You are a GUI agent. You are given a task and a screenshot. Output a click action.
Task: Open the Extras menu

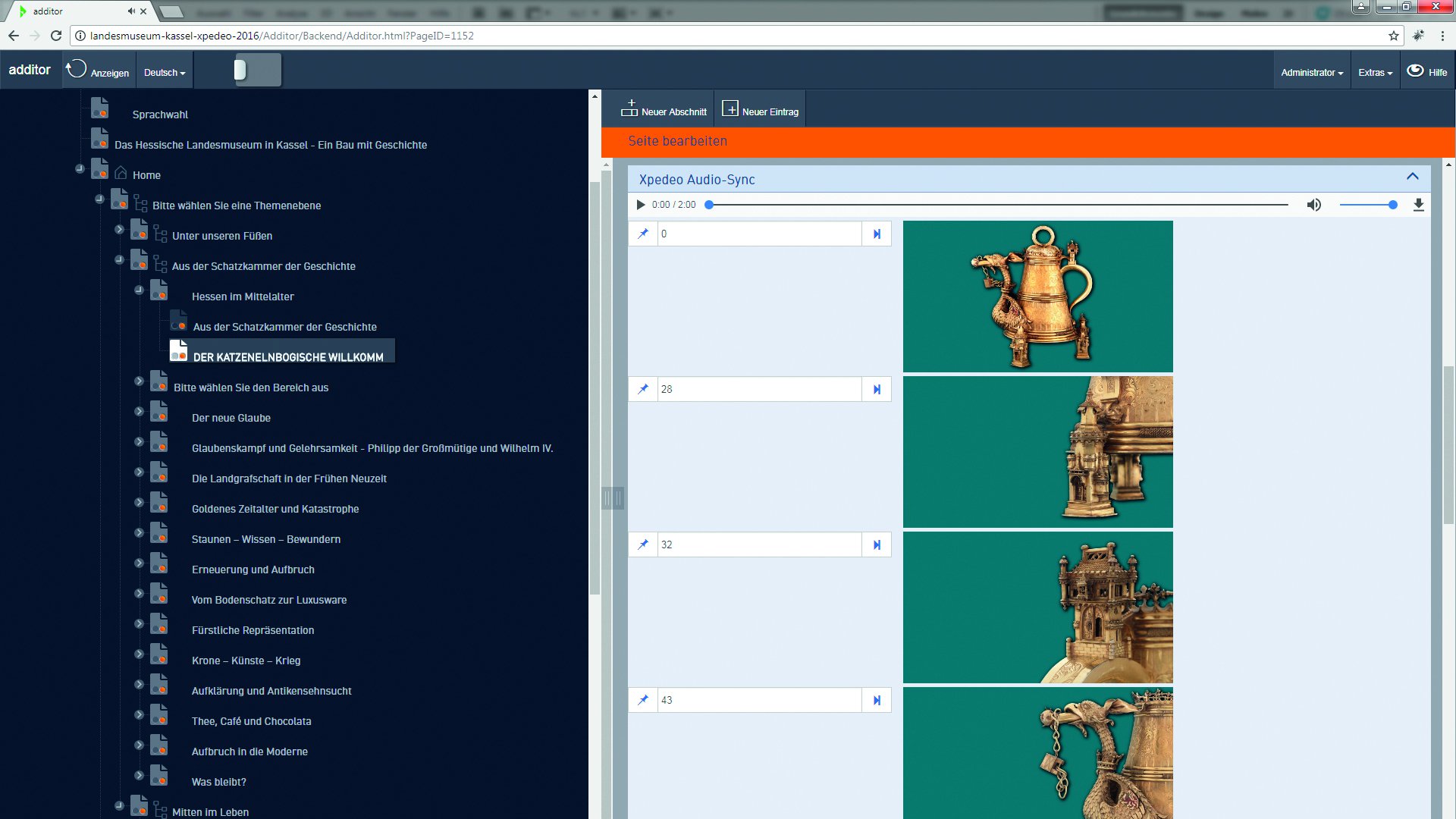pyautogui.click(x=1375, y=73)
